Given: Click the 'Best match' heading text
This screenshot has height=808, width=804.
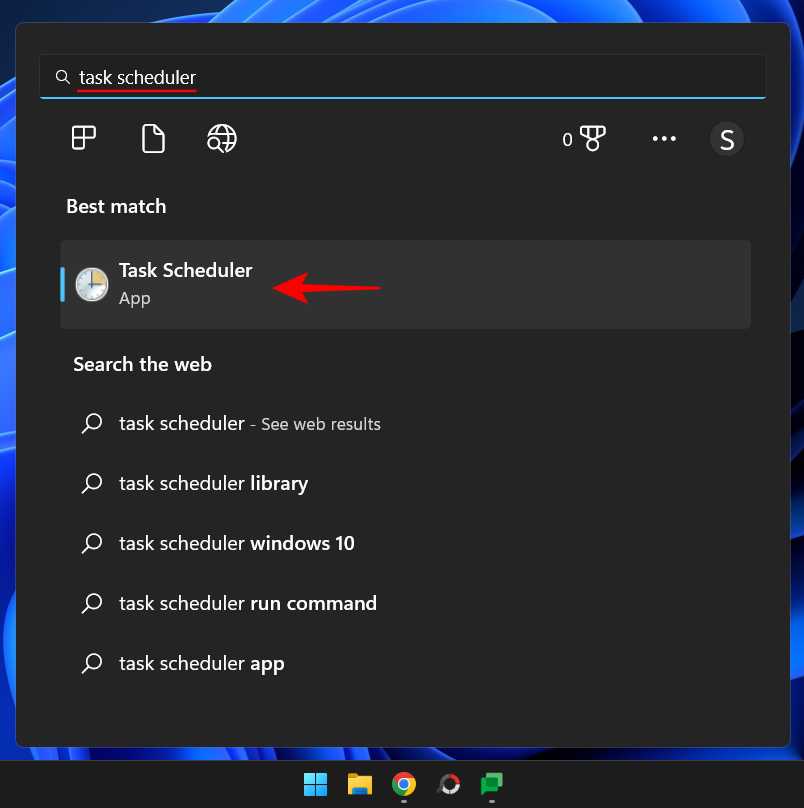Looking at the screenshot, I should pos(116,207).
